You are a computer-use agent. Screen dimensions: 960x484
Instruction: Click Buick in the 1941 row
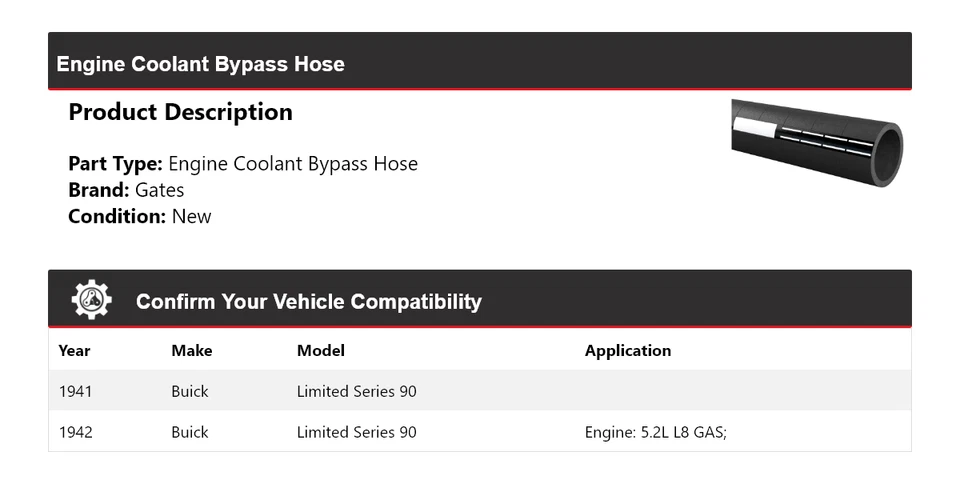pos(190,391)
